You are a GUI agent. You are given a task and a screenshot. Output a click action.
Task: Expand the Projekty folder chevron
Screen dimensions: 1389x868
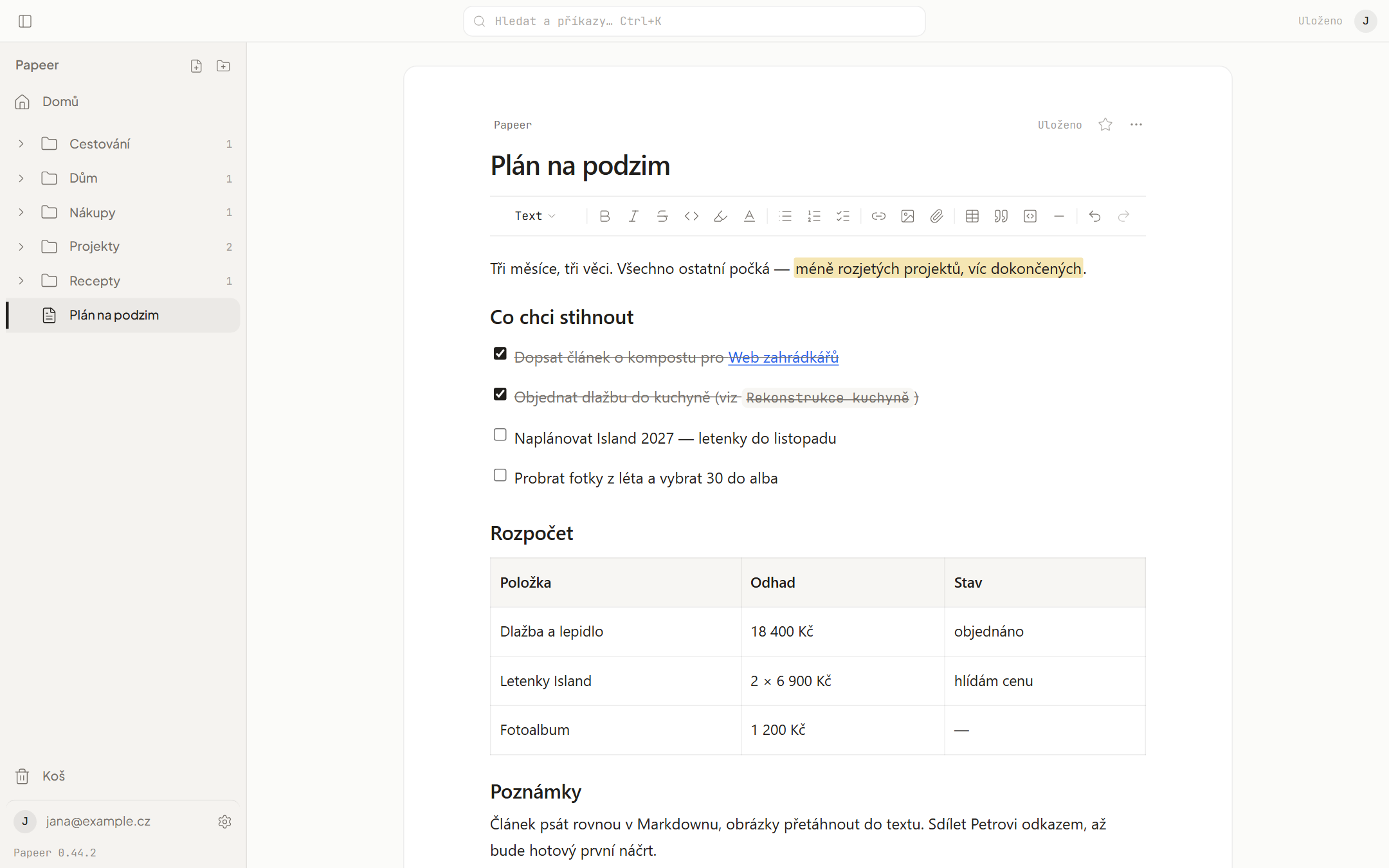(x=21, y=247)
